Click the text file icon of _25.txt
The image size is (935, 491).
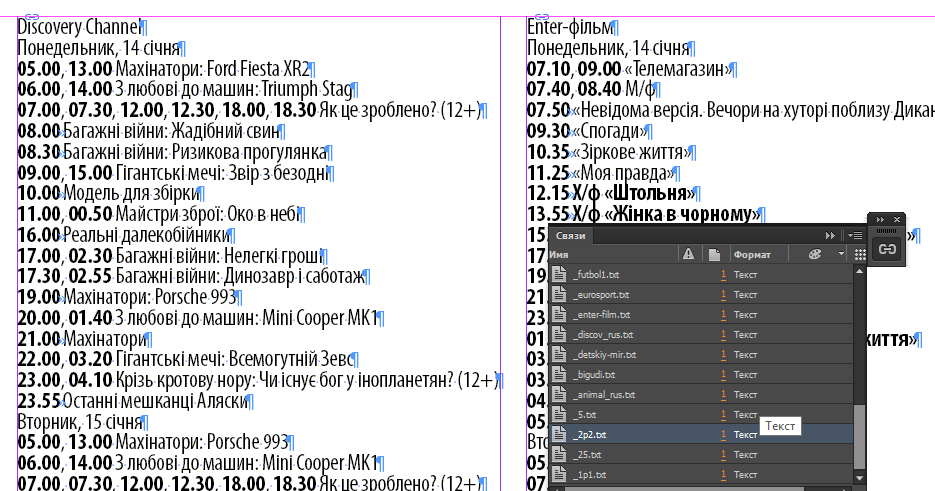point(559,455)
